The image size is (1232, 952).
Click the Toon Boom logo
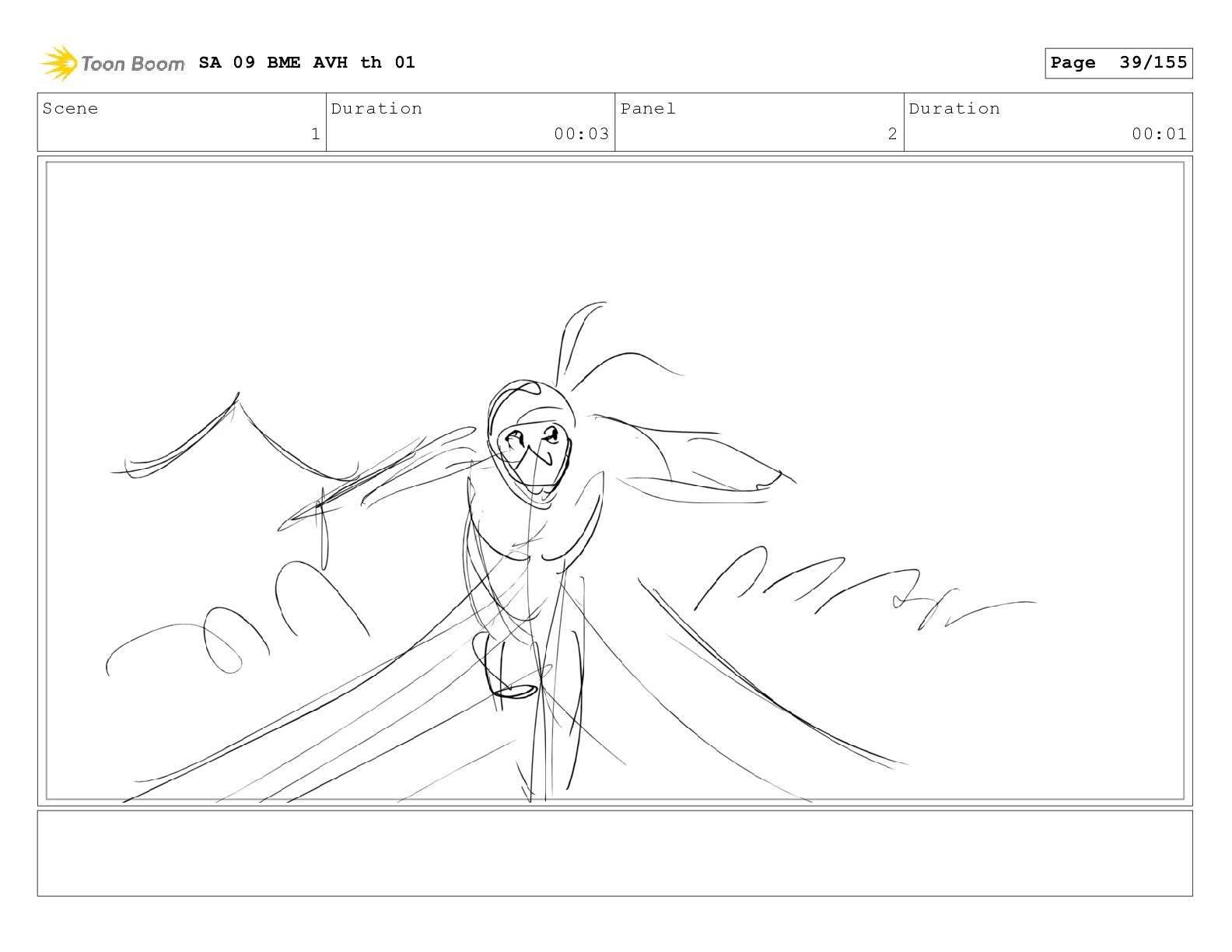[x=113, y=63]
